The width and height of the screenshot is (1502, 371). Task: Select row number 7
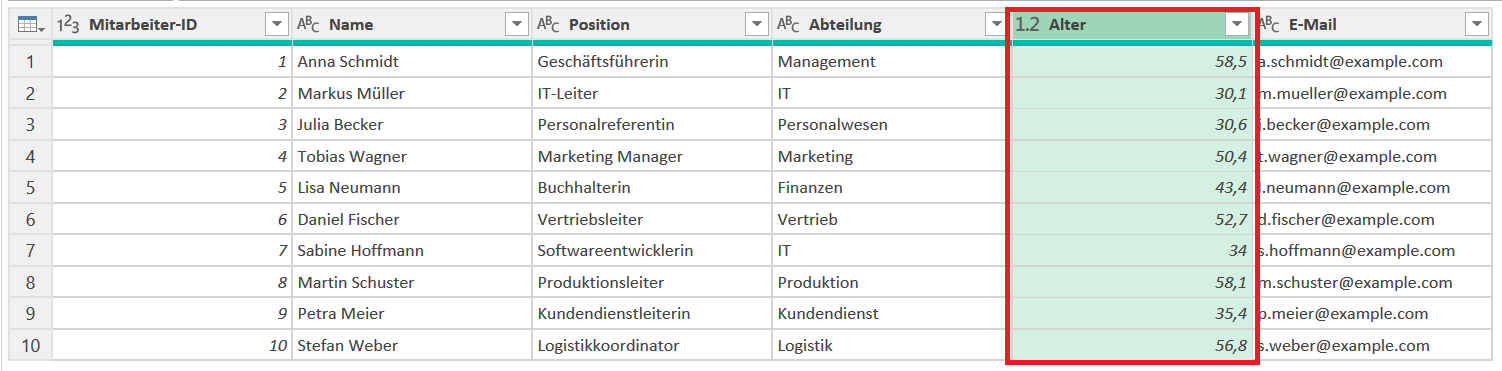coord(30,250)
